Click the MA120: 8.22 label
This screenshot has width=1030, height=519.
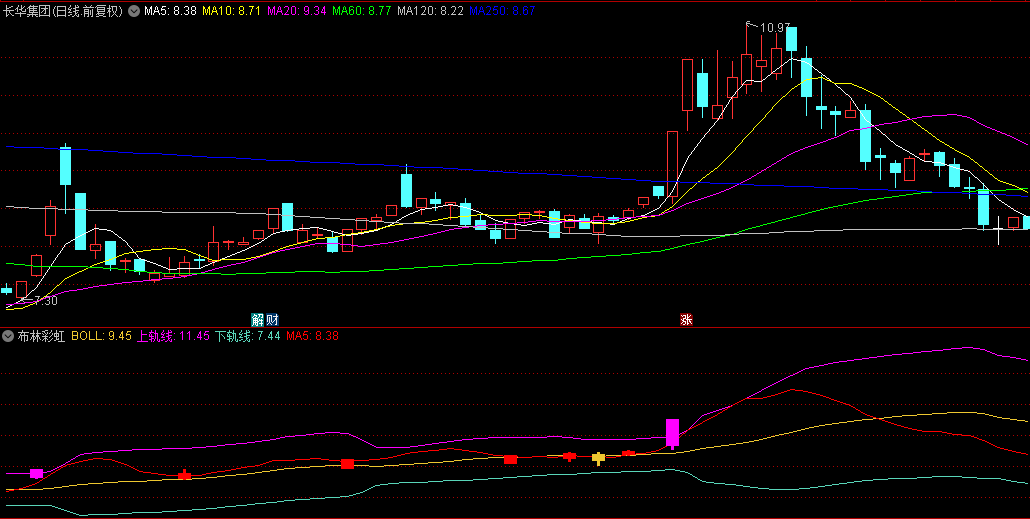pos(431,11)
